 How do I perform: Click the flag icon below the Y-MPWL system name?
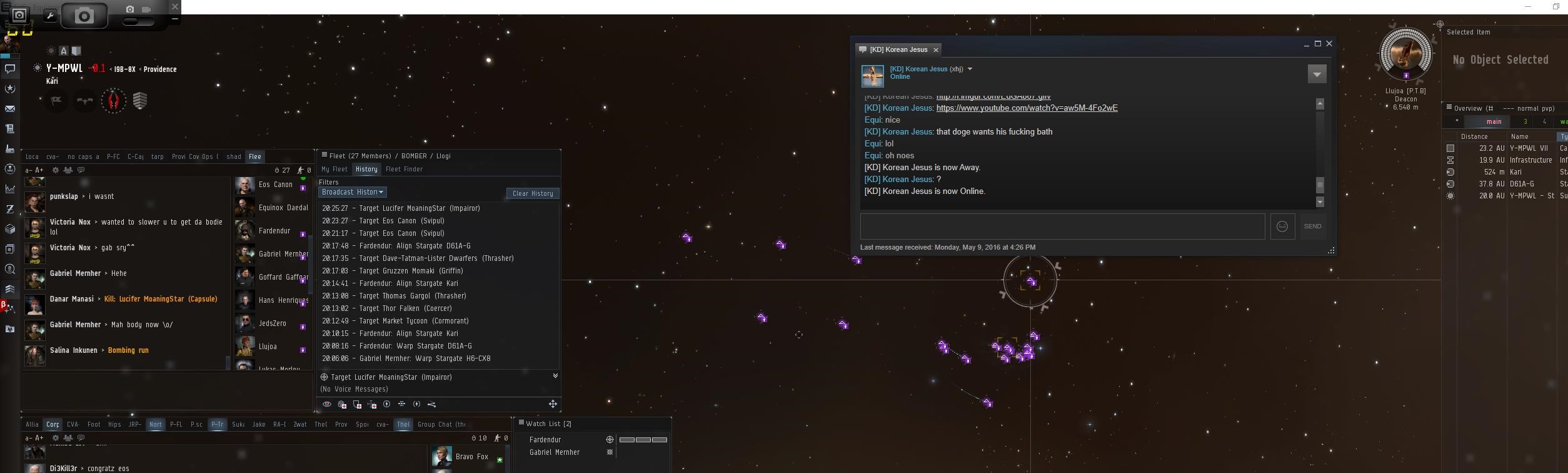[x=56, y=100]
